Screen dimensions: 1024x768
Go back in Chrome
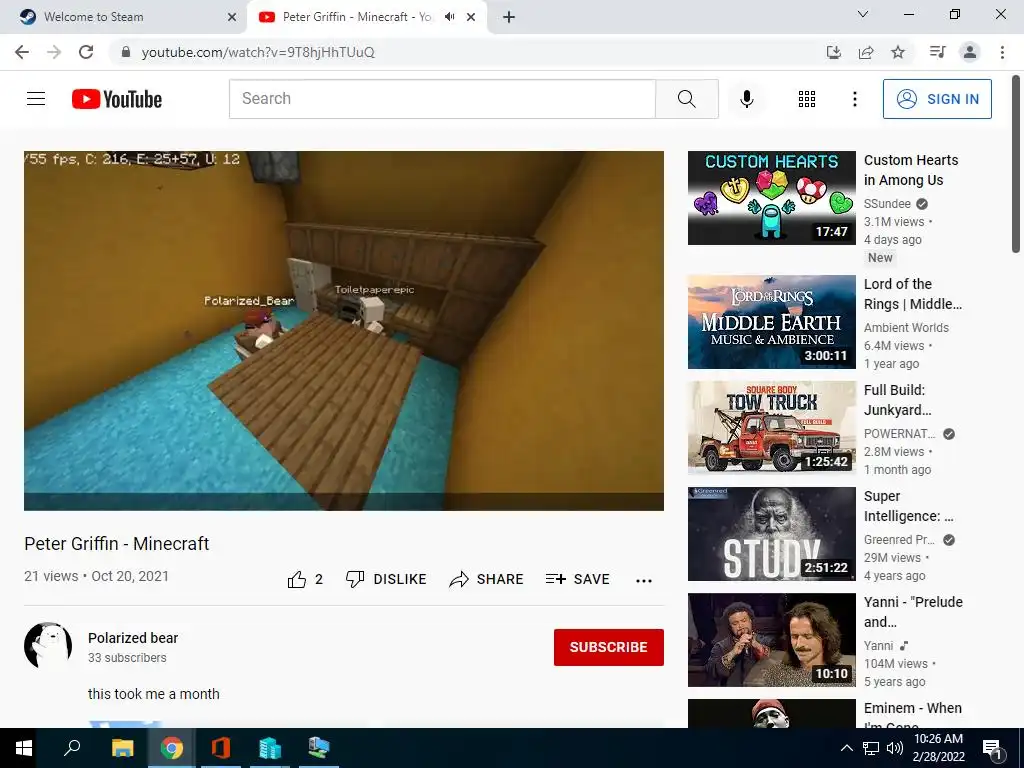(22, 52)
